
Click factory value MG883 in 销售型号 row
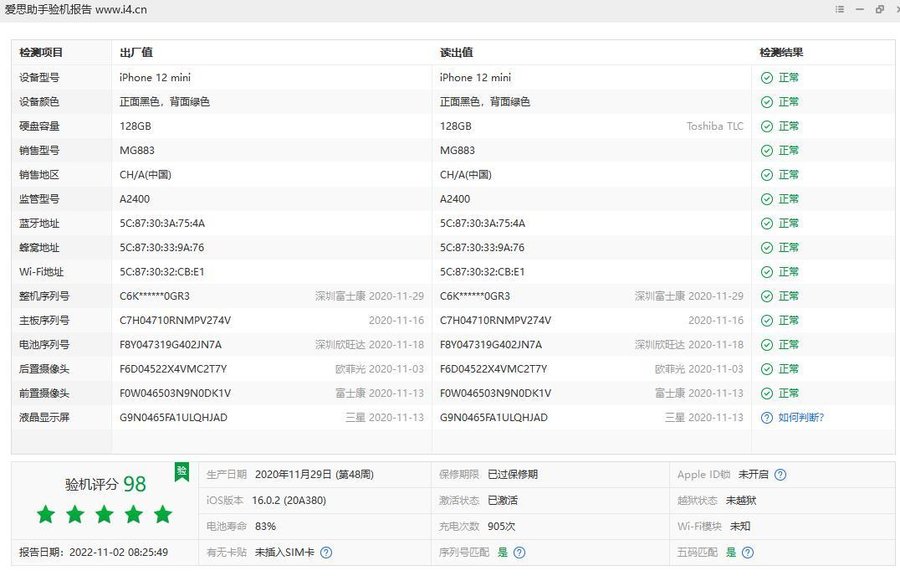click(137, 150)
